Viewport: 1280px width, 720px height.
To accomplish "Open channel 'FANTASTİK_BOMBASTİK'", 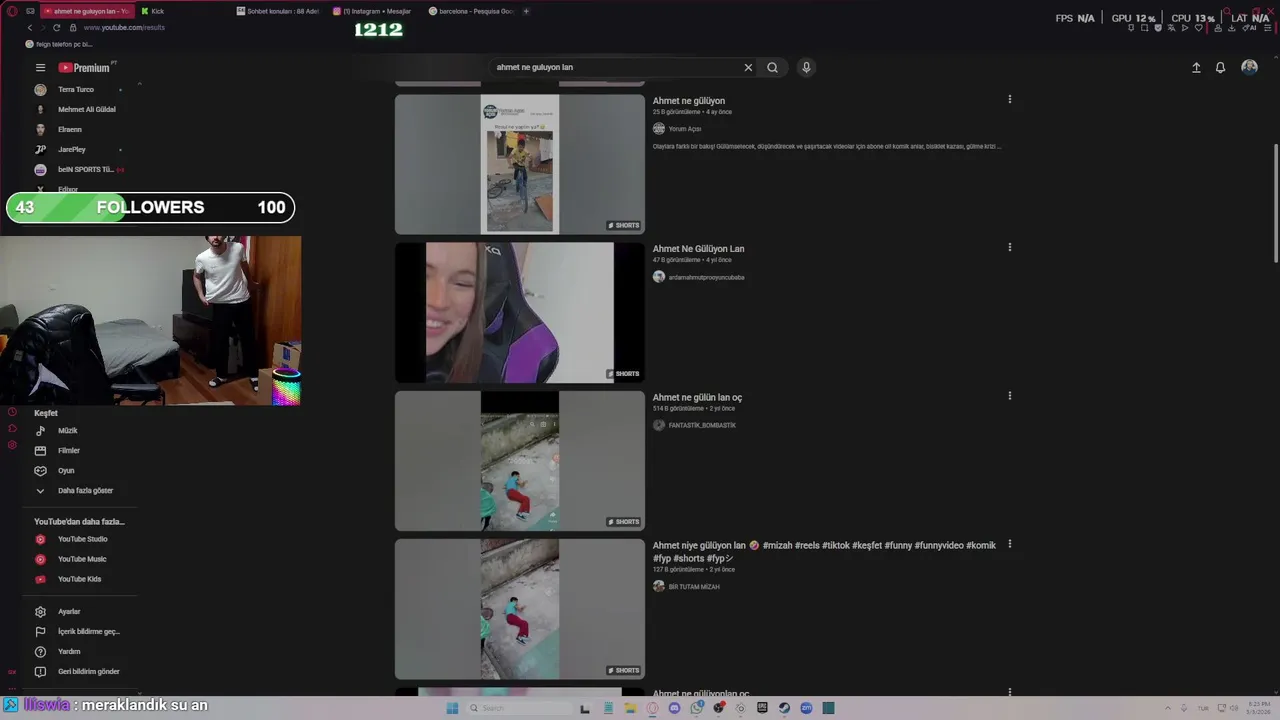I will click(702, 426).
